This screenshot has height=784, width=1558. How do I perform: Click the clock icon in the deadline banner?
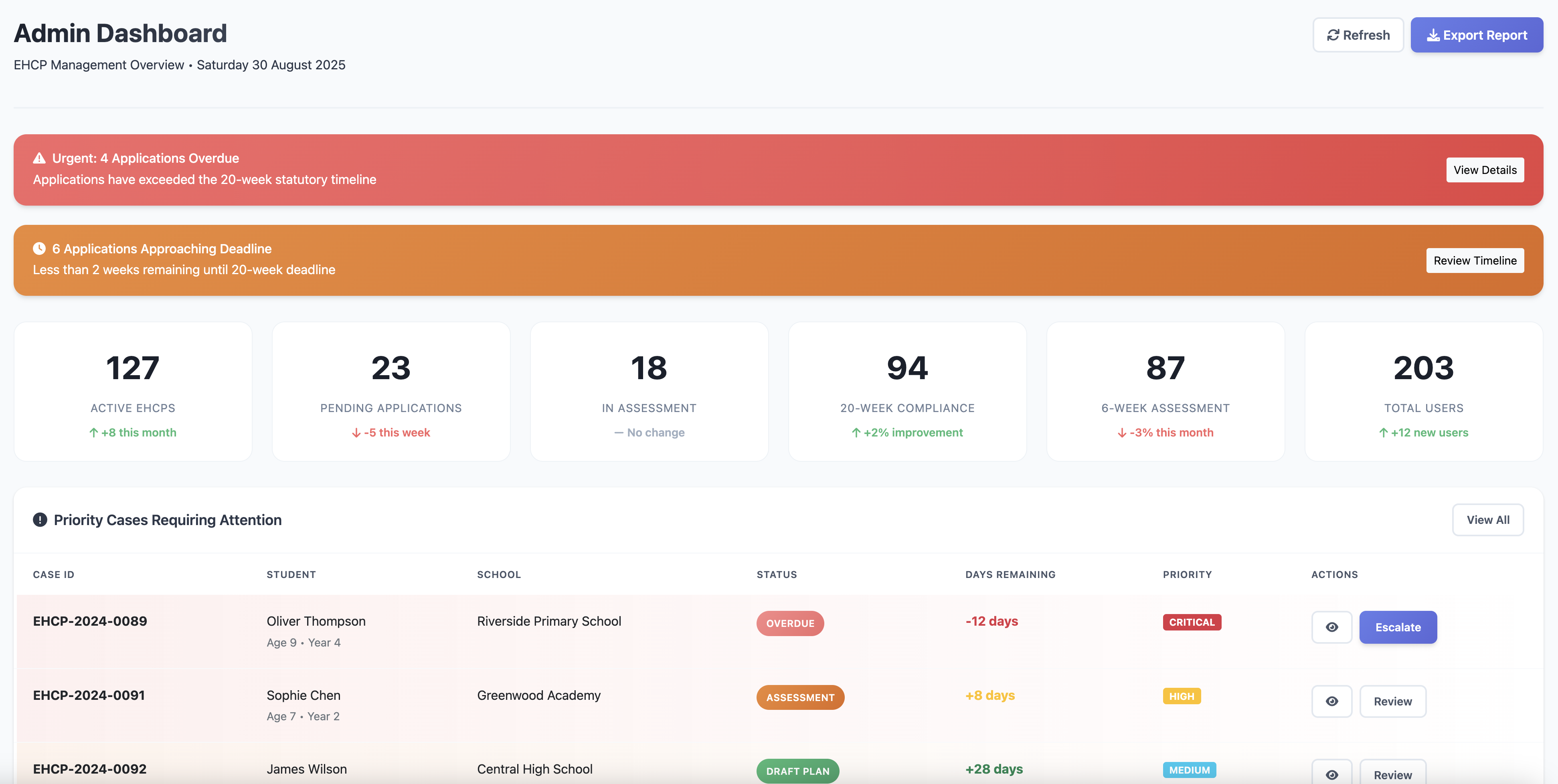tap(39, 249)
